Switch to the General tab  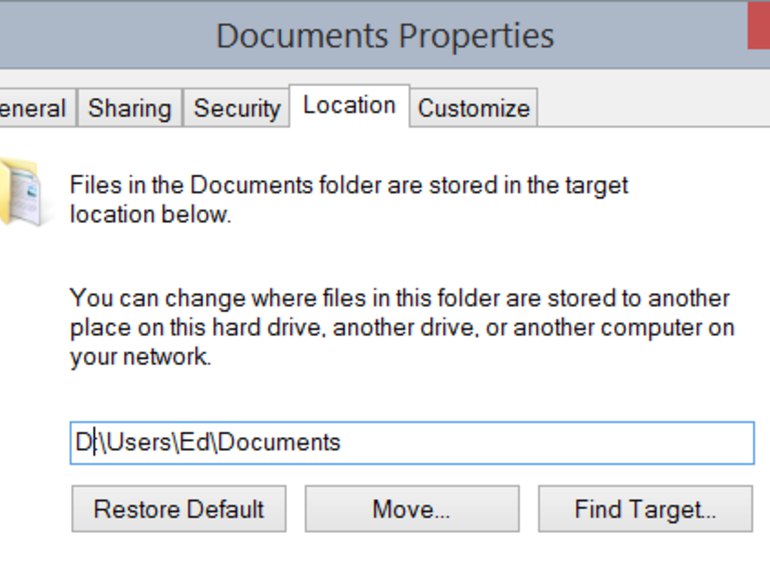coord(32,108)
